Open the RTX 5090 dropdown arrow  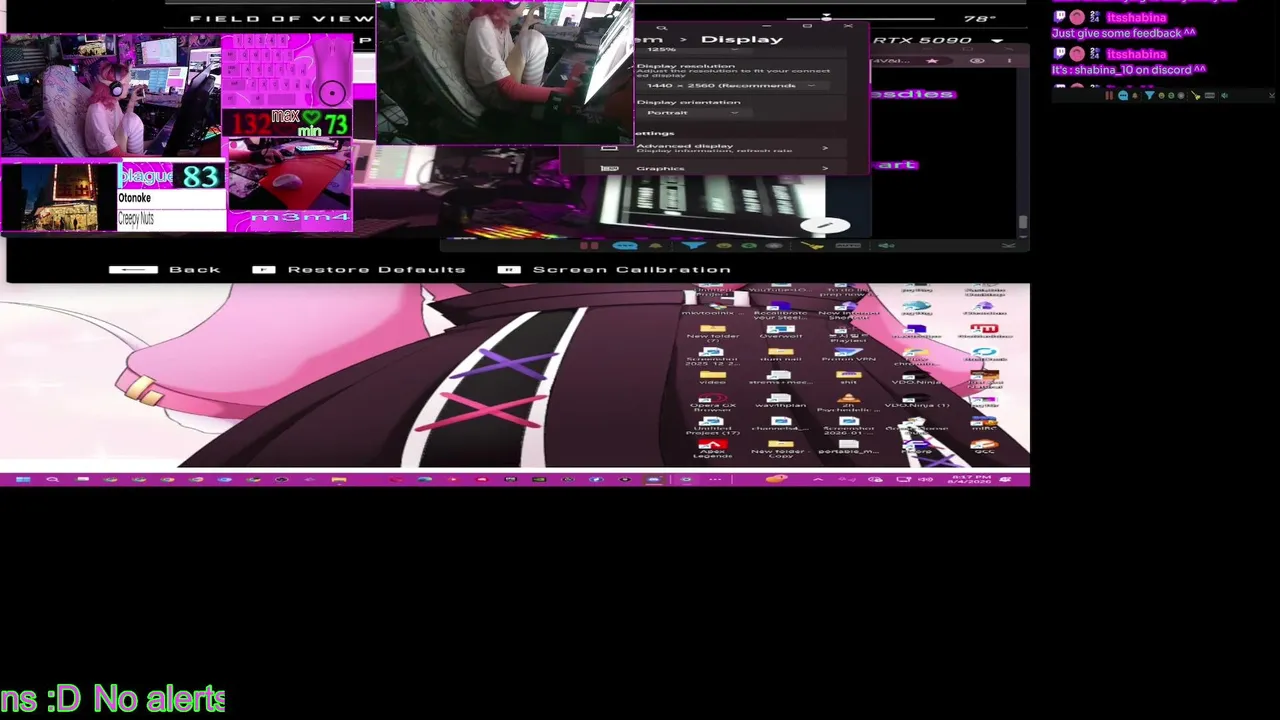click(997, 41)
